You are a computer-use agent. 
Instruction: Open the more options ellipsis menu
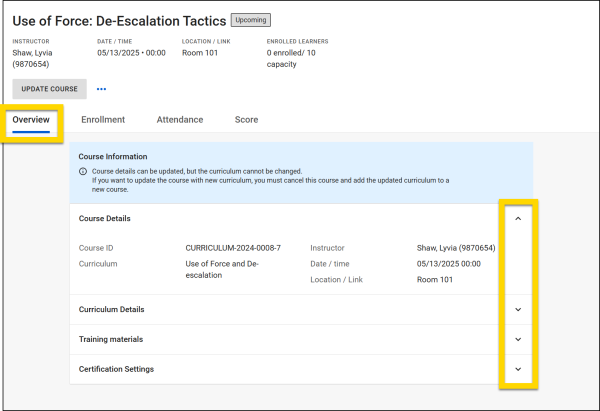101,89
